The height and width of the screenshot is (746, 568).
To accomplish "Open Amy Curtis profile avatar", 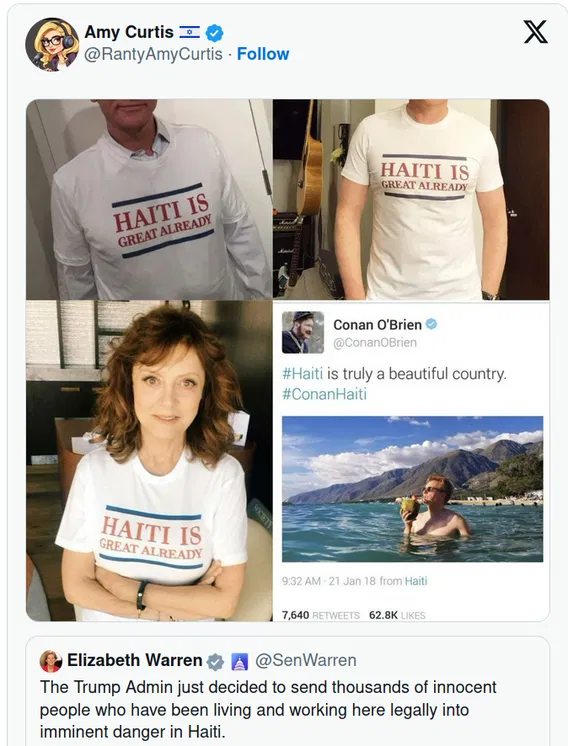I will point(52,44).
